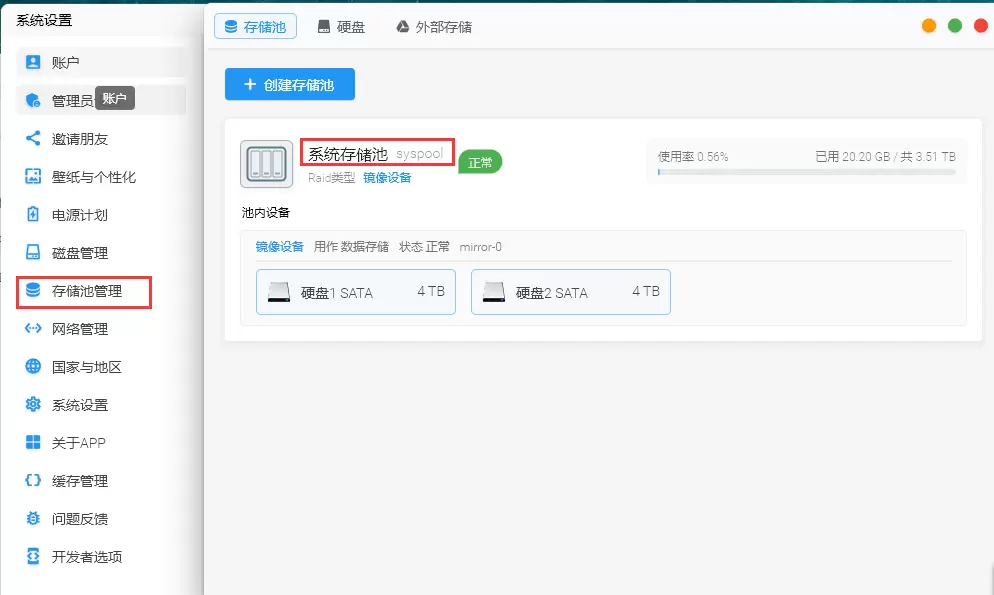Click the 网络管理 network icon
994x595 pixels.
tap(33, 328)
